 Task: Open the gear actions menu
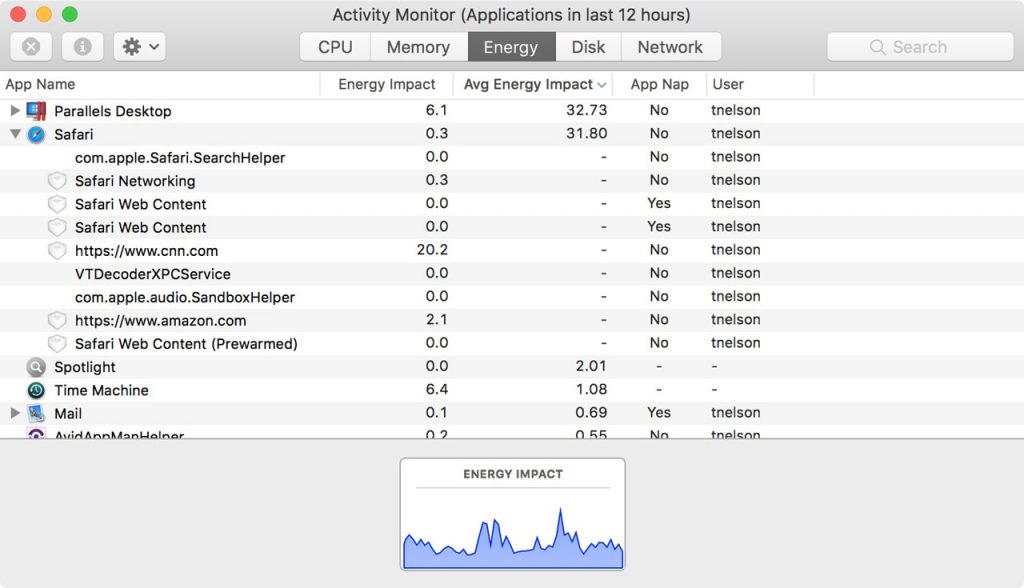click(x=140, y=46)
